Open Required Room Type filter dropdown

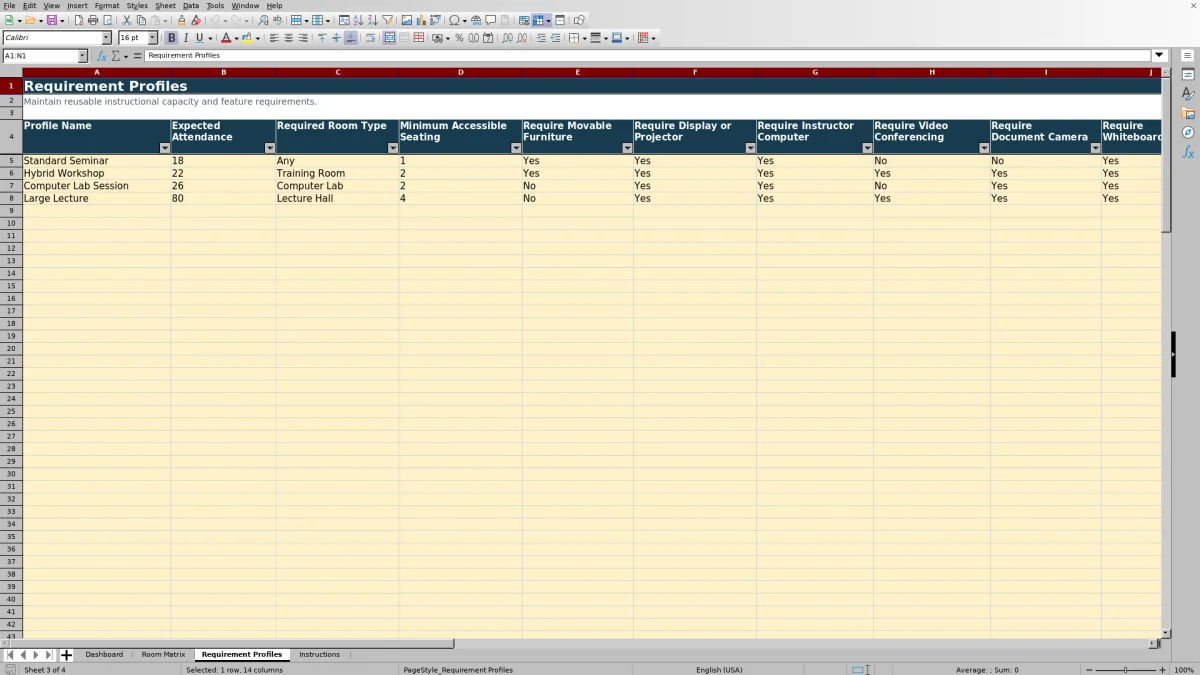393,148
